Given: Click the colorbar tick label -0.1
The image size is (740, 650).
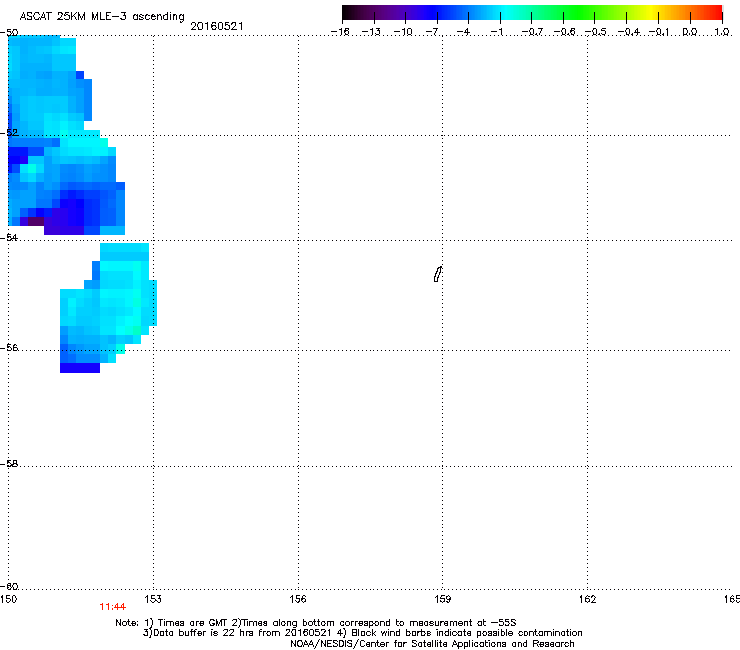Looking at the screenshot, I should click(x=659, y=32).
